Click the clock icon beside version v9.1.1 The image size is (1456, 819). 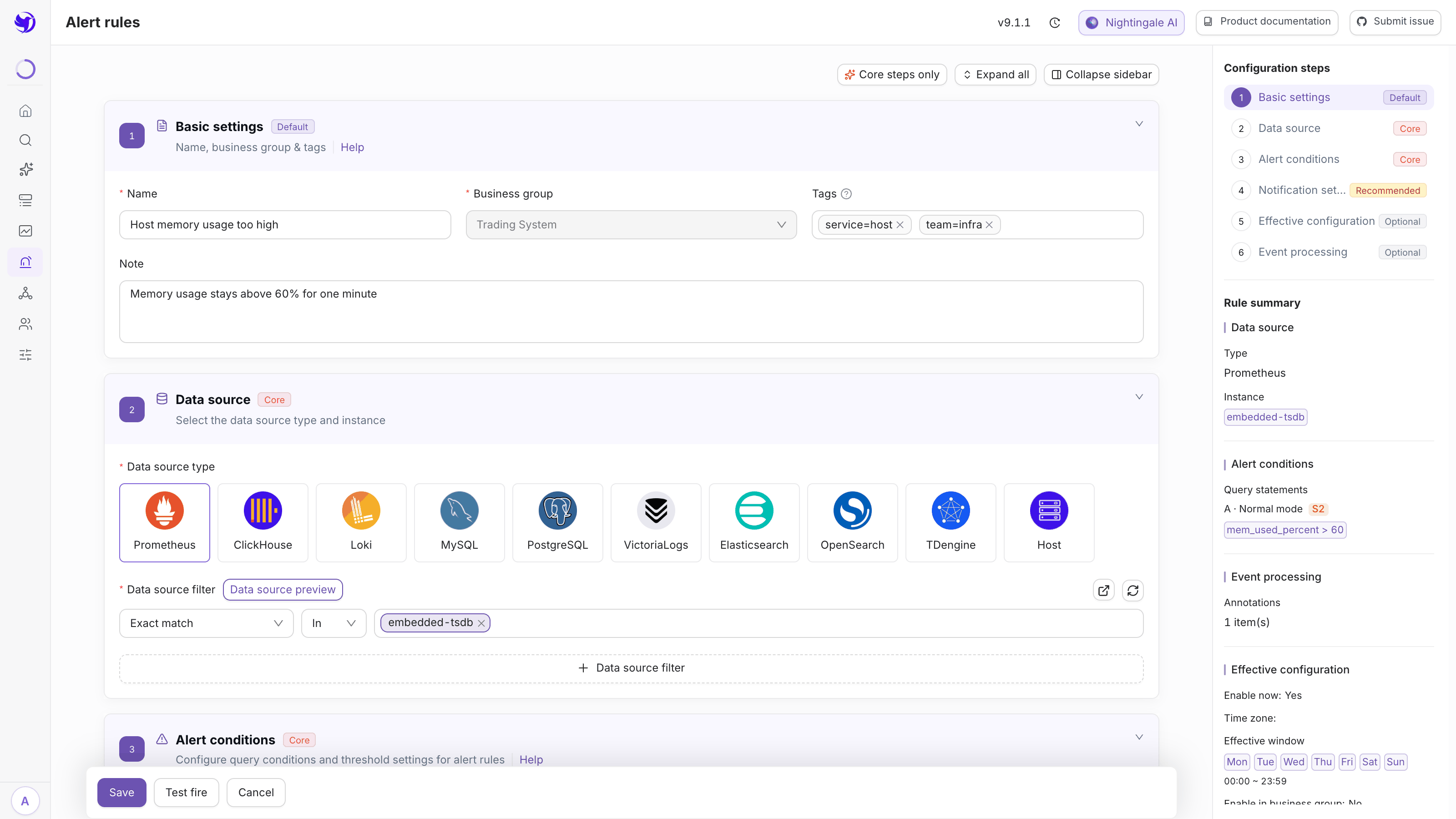(x=1055, y=23)
